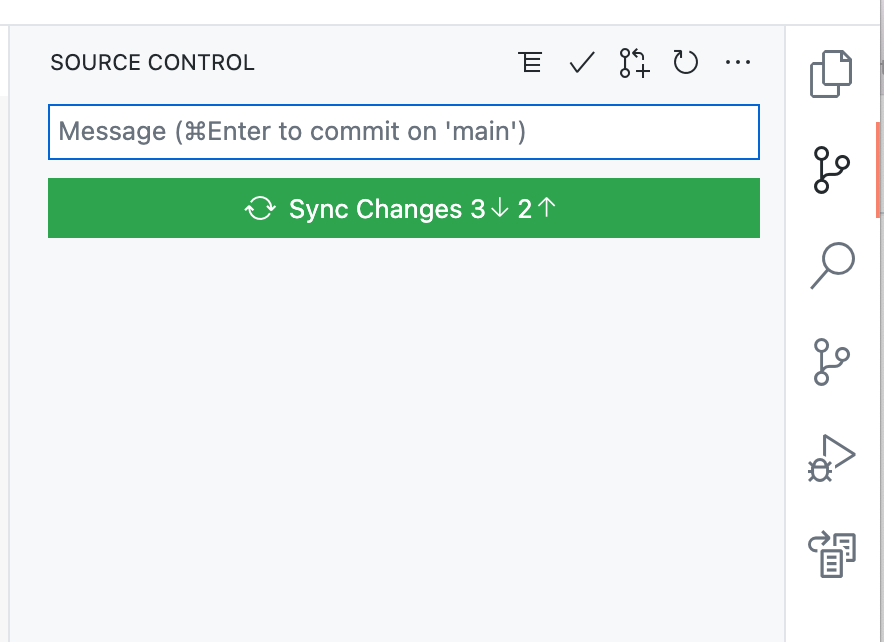Open the Create Pull Request icon

(633, 62)
